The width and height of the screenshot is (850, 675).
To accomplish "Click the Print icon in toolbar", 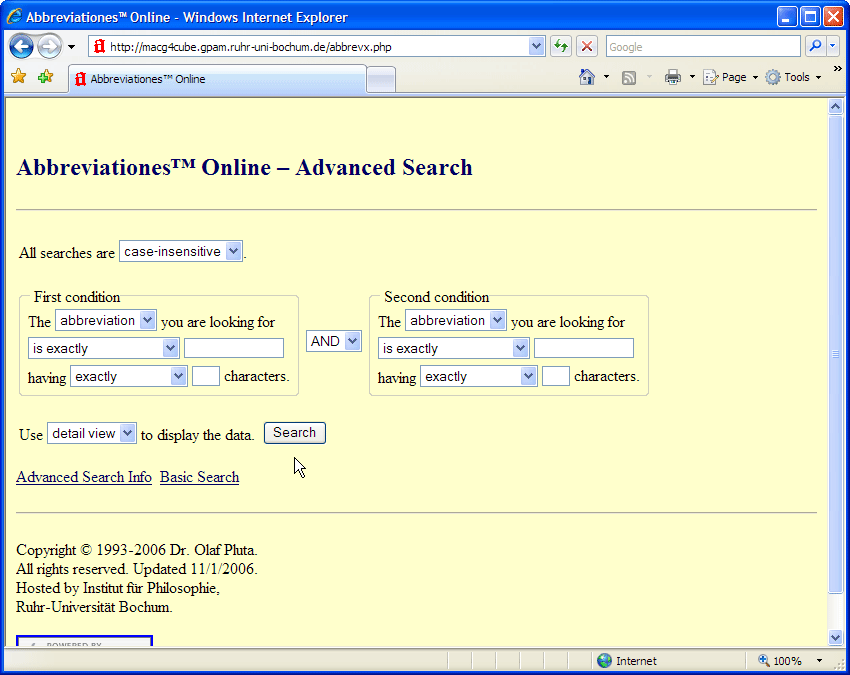I will pyautogui.click(x=673, y=77).
